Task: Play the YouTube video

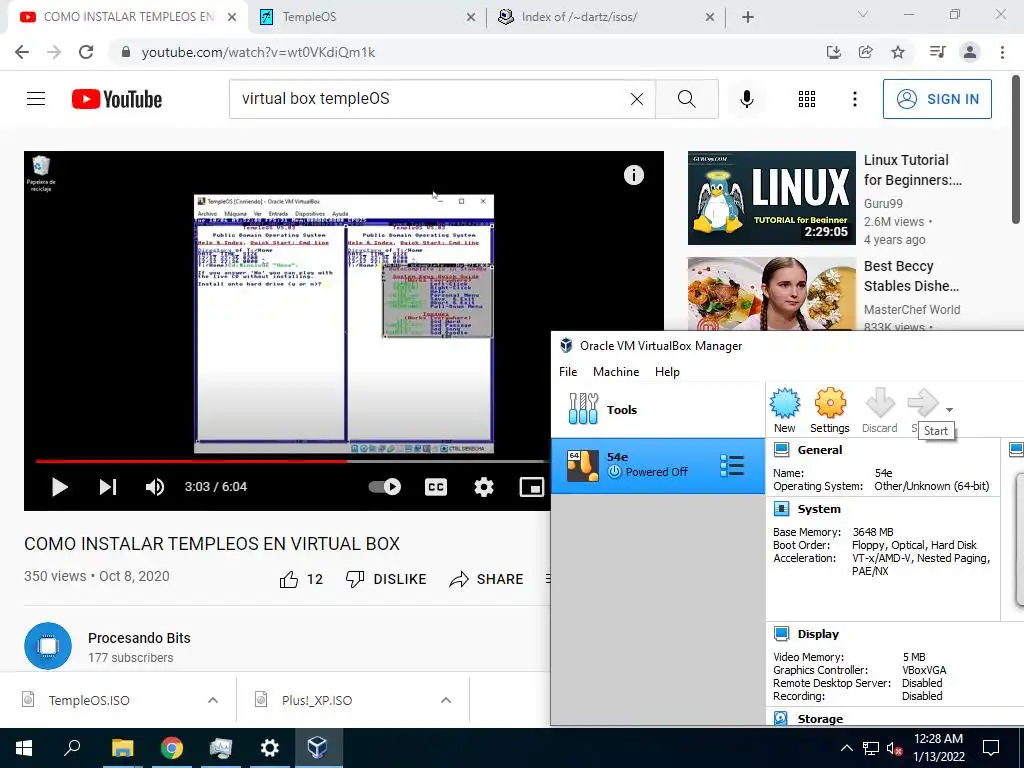Action: coord(59,487)
